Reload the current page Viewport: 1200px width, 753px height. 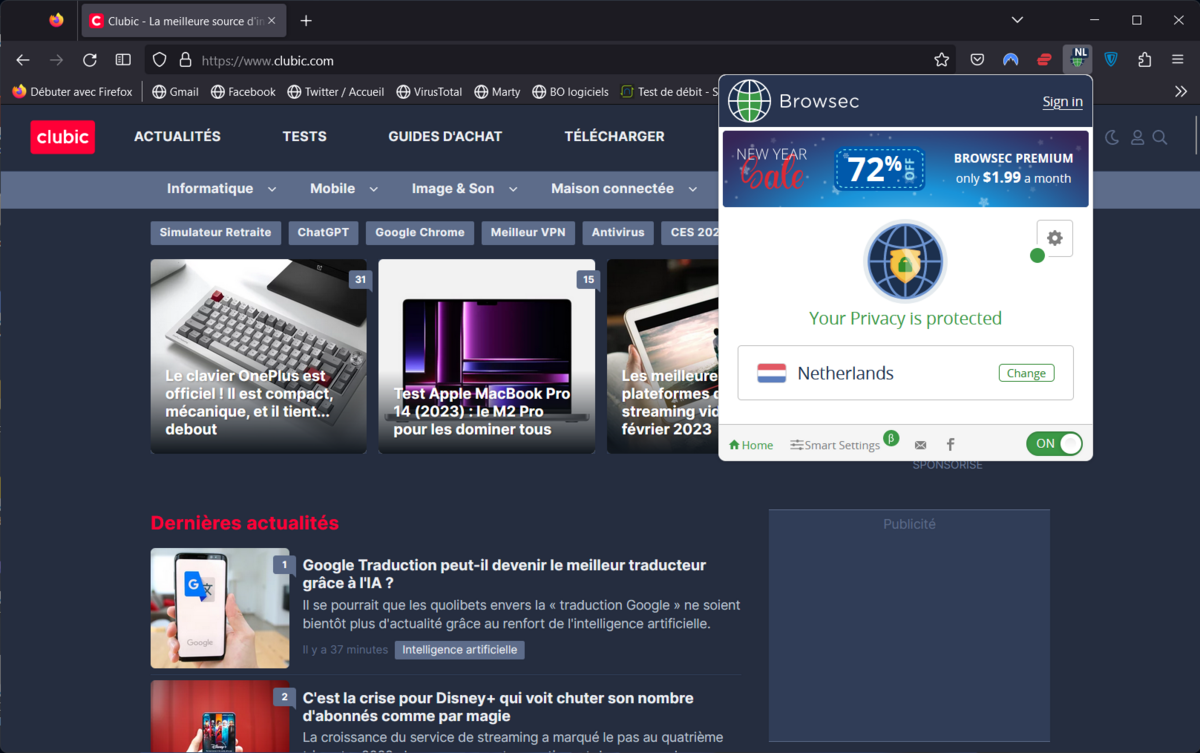89,60
